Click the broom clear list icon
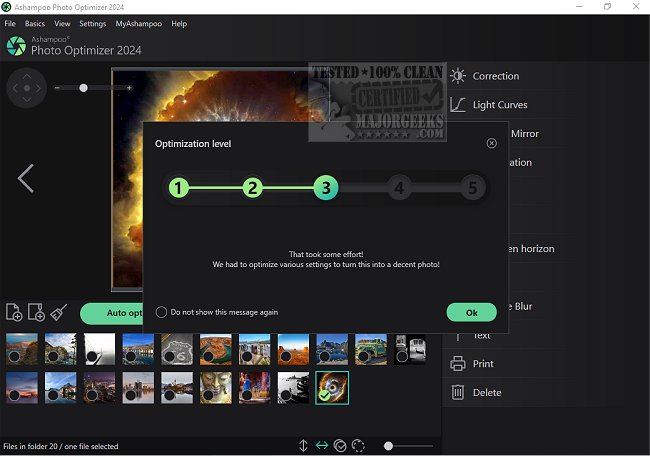This screenshot has width=650, height=456. pyautogui.click(x=58, y=312)
